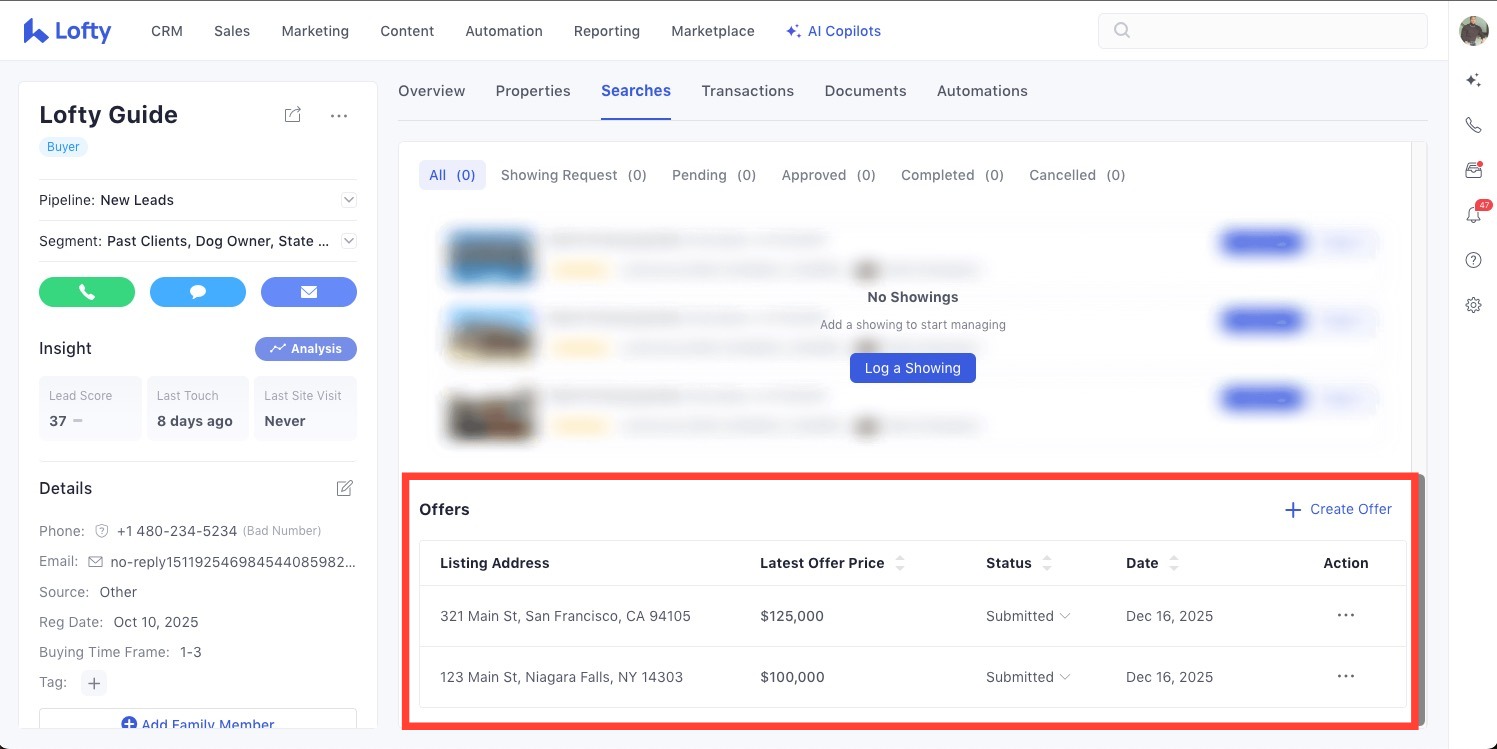Open the help question mark icon

click(x=1473, y=260)
